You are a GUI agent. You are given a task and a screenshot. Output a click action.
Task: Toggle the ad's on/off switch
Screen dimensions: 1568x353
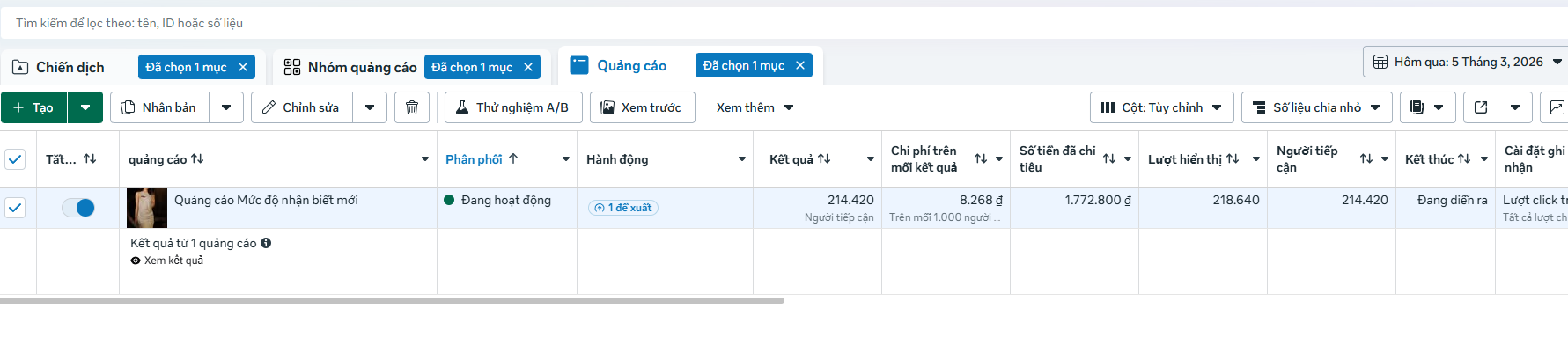tap(78, 208)
